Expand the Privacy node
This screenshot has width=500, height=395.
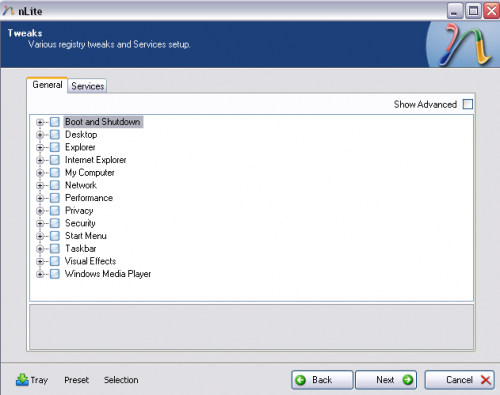coord(40,211)
